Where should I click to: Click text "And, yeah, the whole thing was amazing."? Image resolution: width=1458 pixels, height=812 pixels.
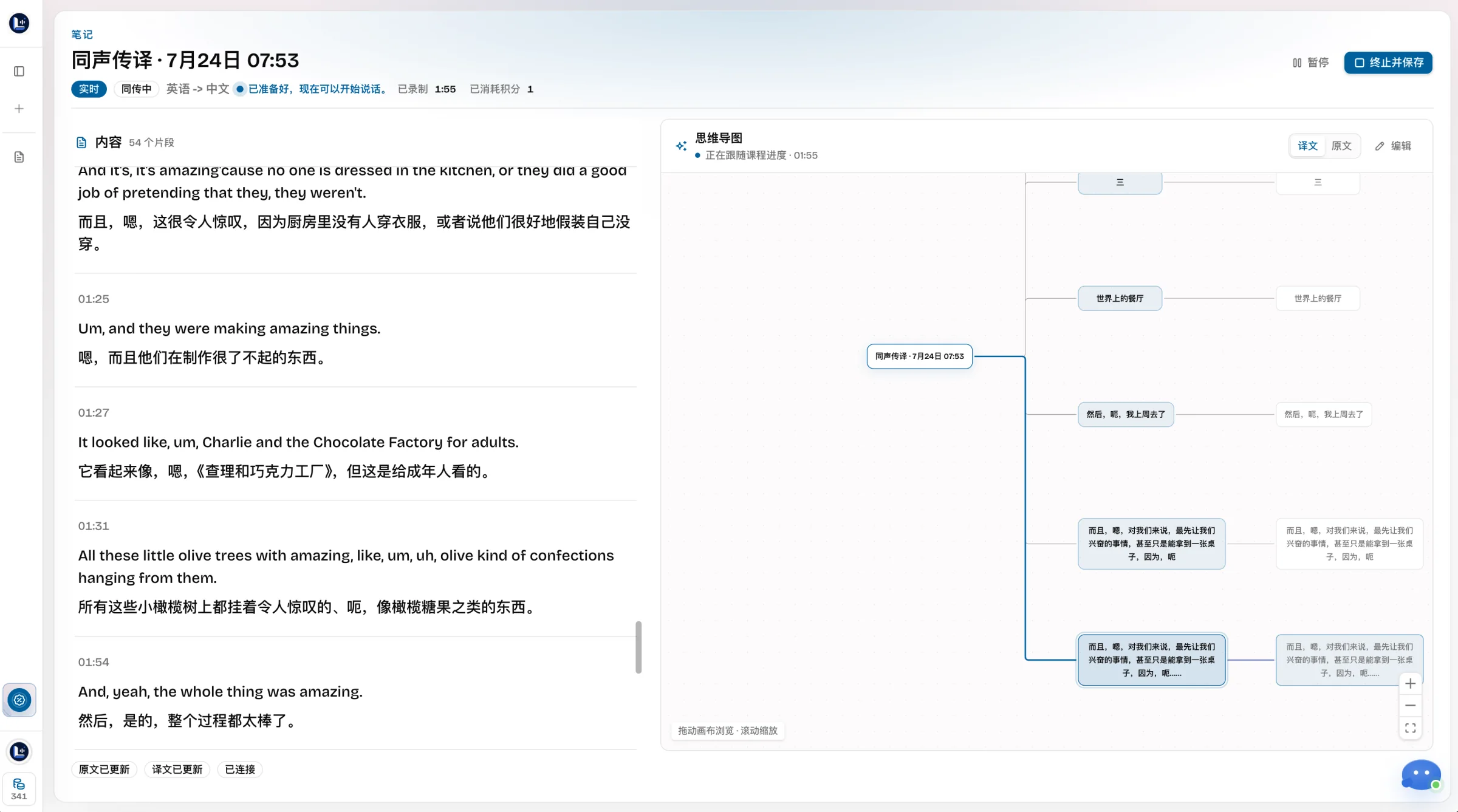220,692
